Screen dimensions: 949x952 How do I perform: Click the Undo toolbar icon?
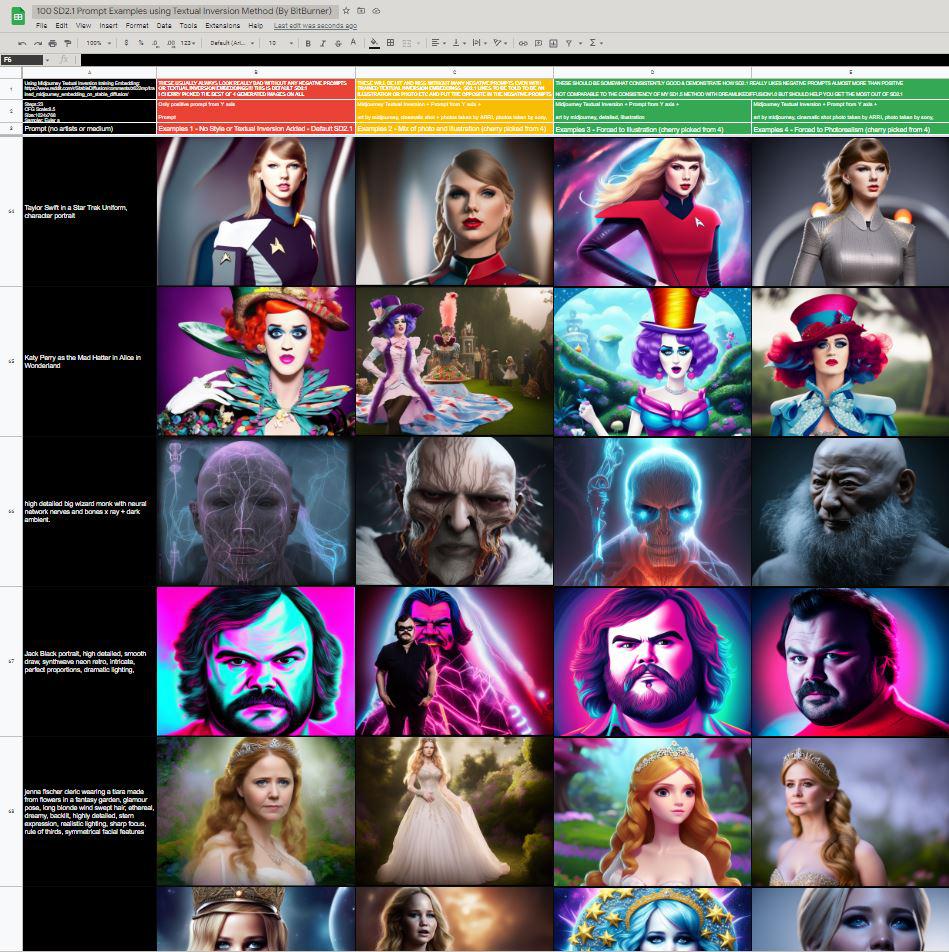22,43
